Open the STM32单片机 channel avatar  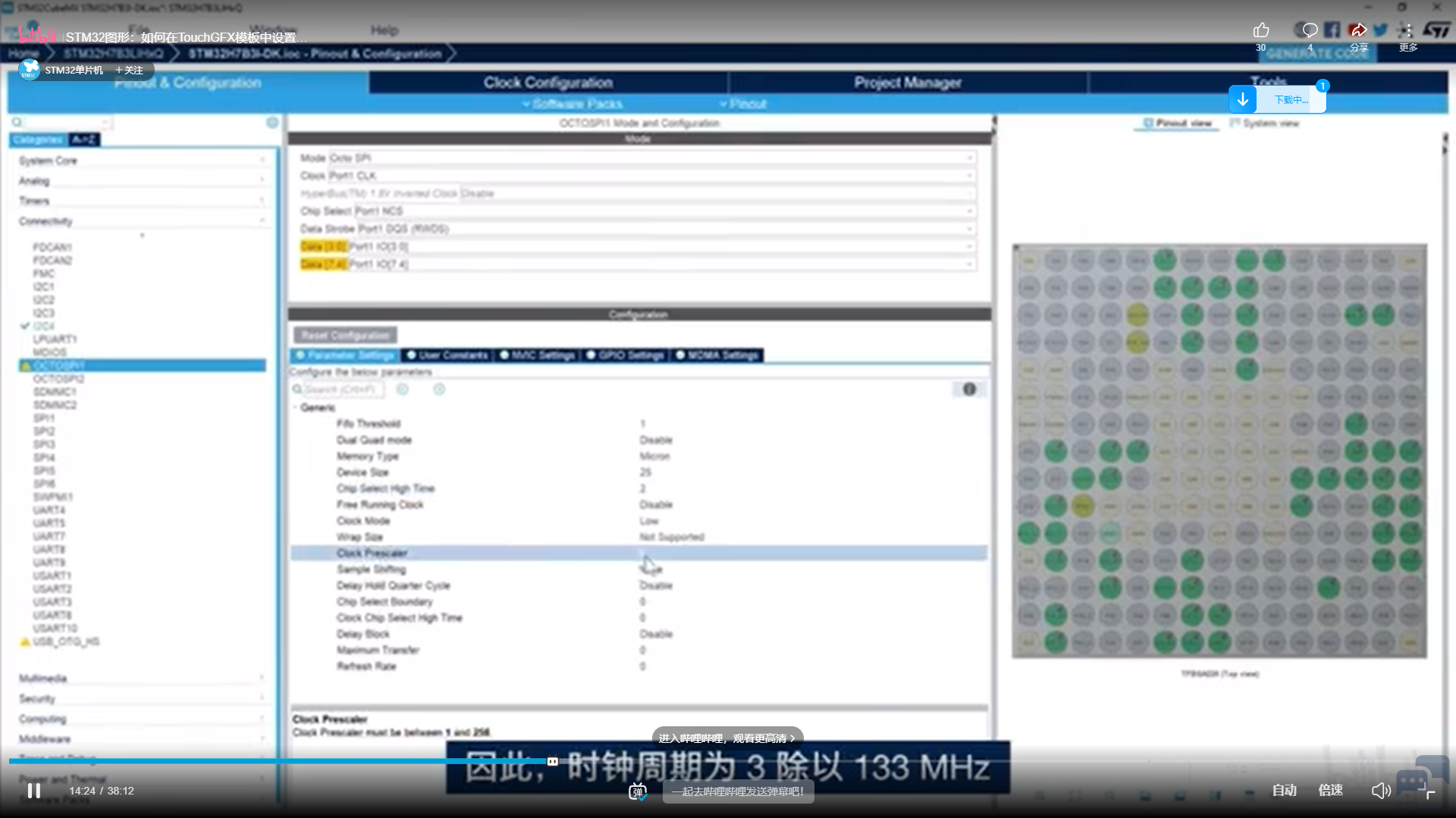pos(30,70)
